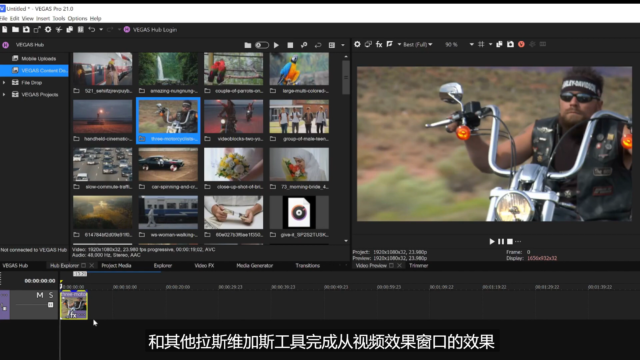Viewport: 640px width, 360px height.
Task: Toggle Split Screen View icon
Action: 390,44
